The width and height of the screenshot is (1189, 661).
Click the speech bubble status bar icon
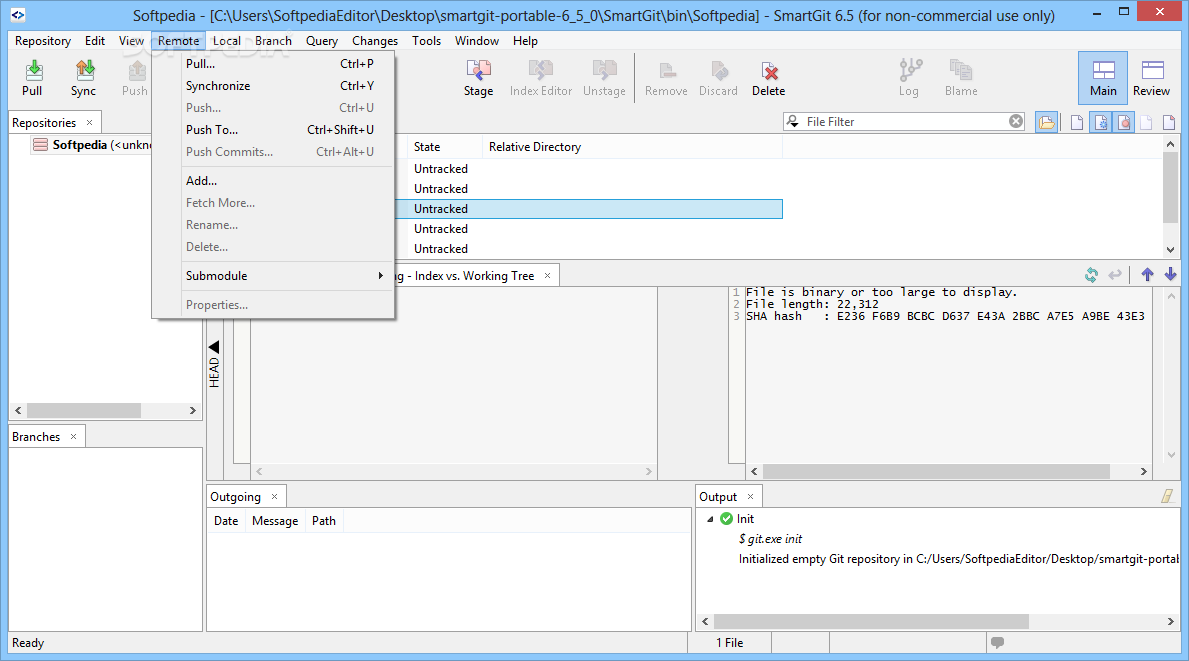click(x=997, y=643)
